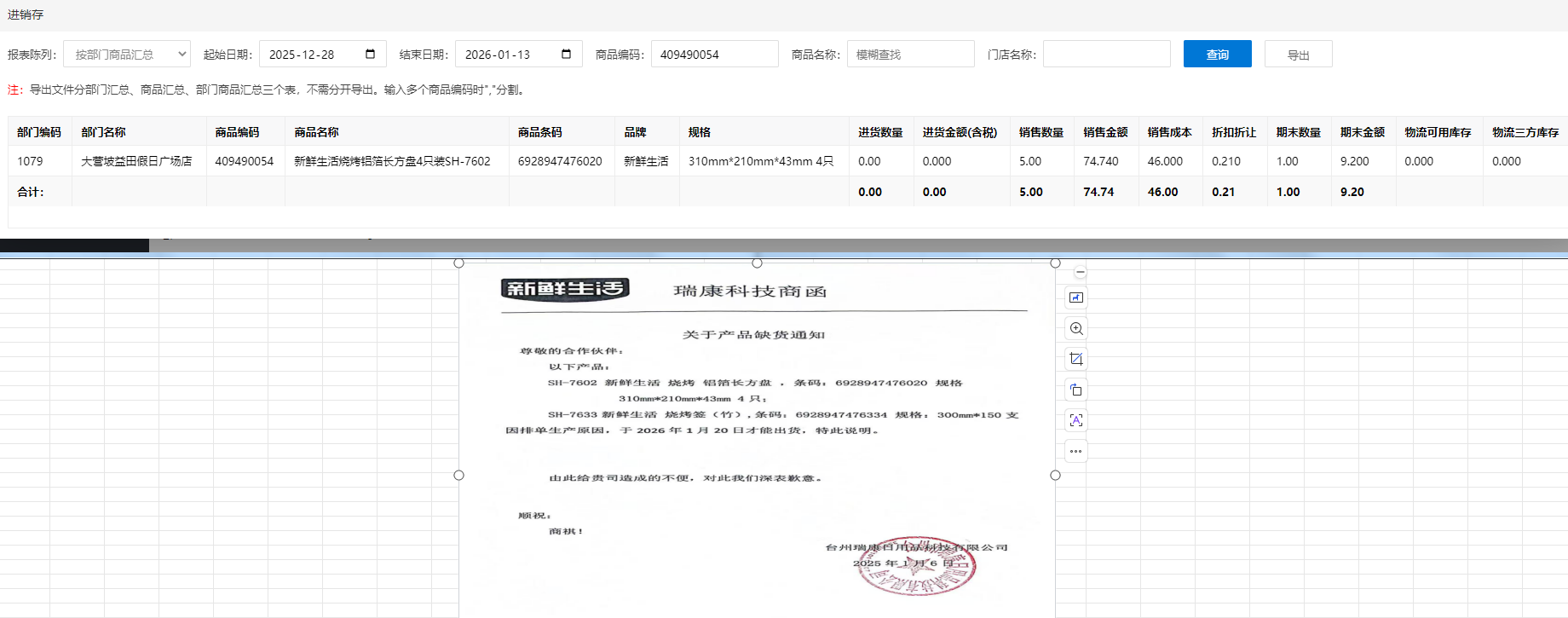Click the 导出 export button

click(1298, 54)
